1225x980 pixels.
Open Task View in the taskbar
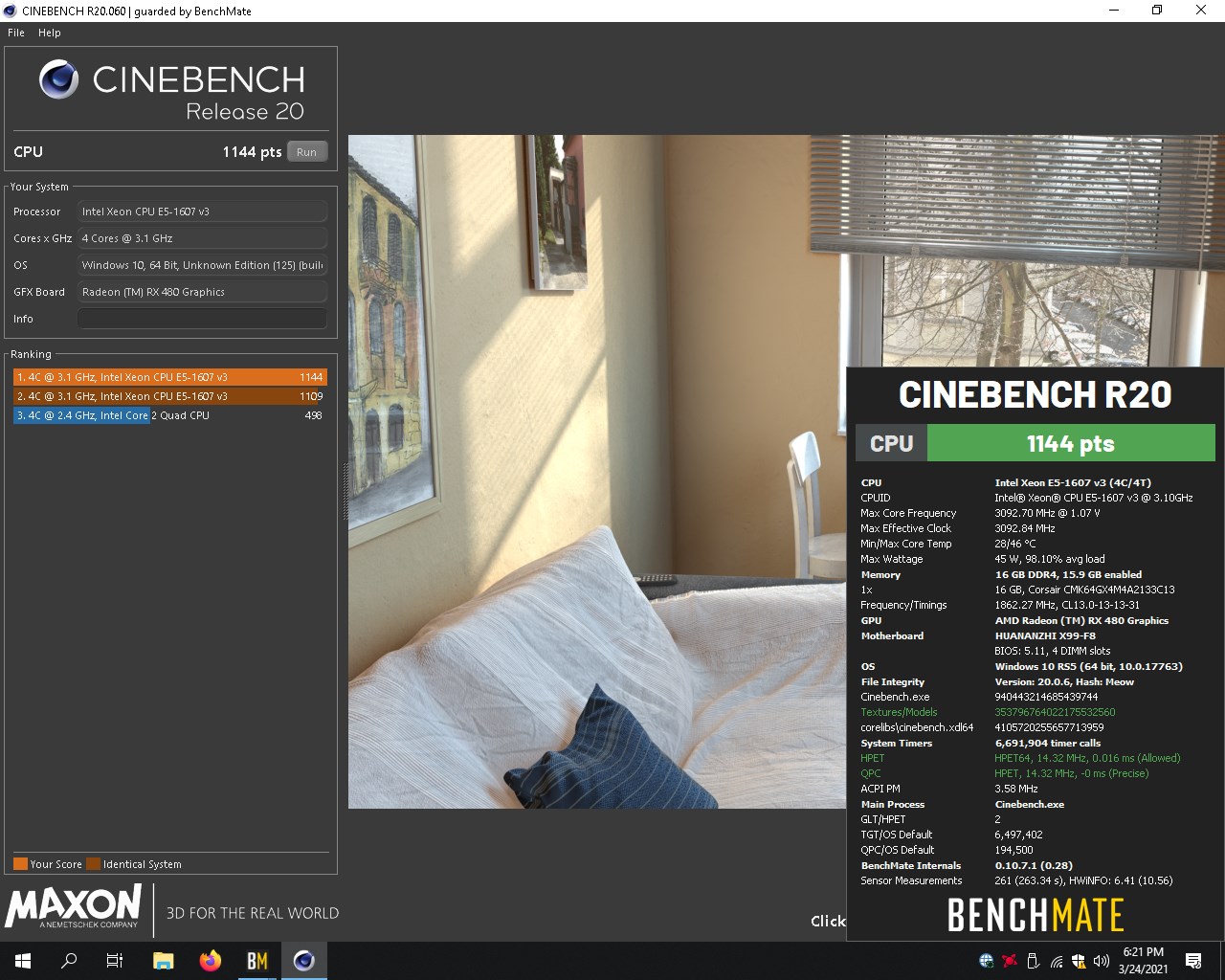115,961
